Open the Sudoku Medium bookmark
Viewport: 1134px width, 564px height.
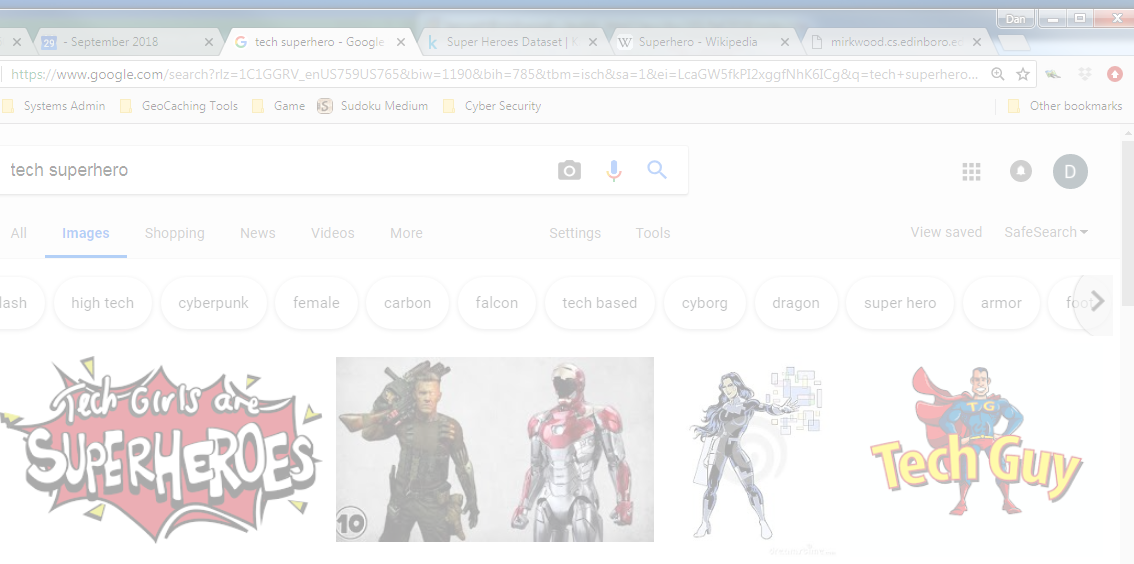point(373,106)
